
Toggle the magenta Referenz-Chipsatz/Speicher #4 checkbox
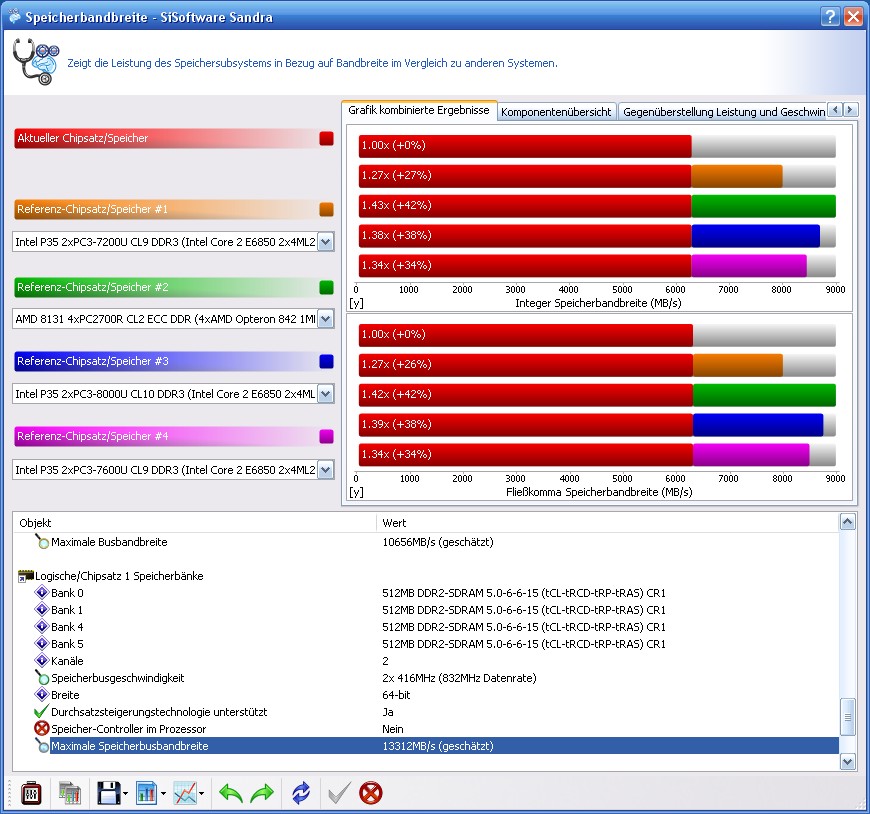[327, 436]
